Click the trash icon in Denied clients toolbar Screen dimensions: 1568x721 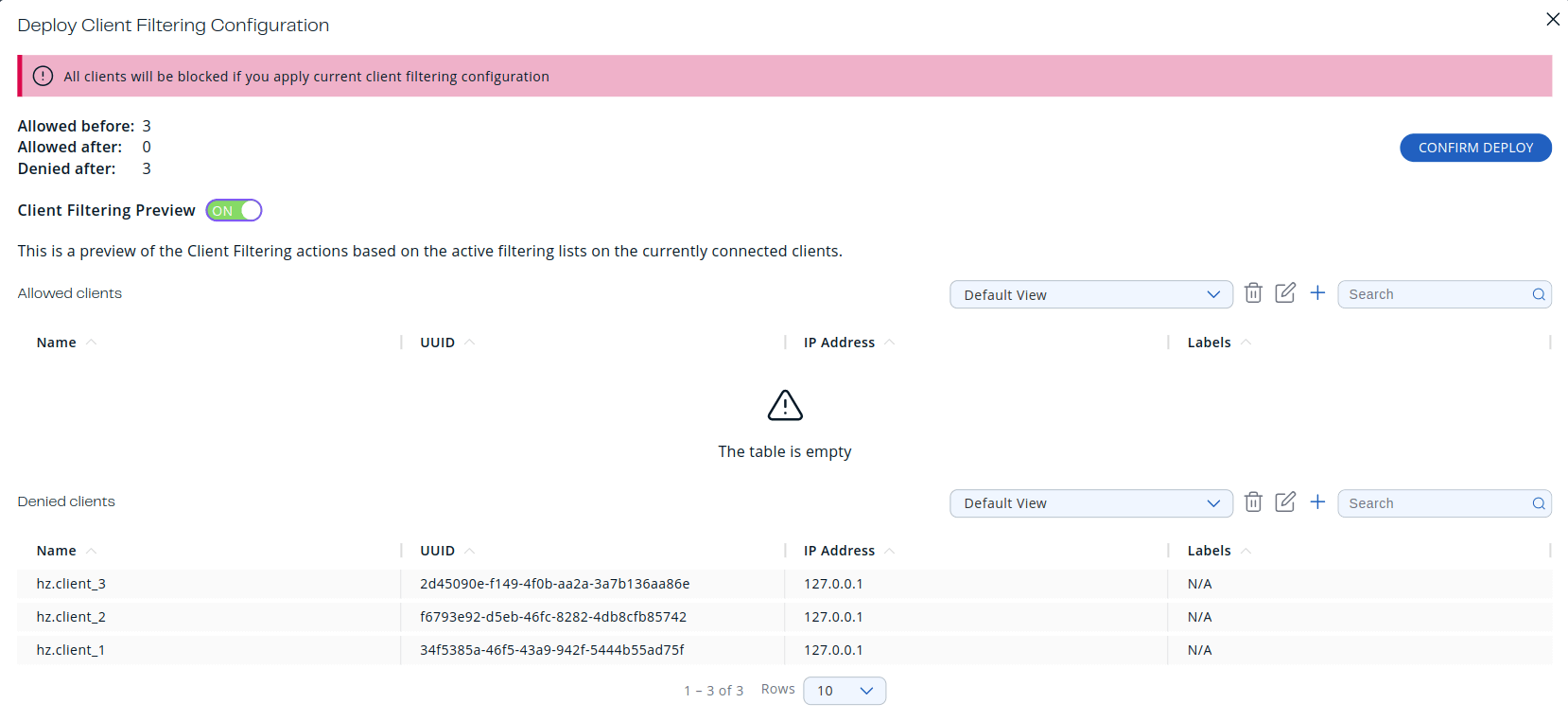[x=1253, y=502]
